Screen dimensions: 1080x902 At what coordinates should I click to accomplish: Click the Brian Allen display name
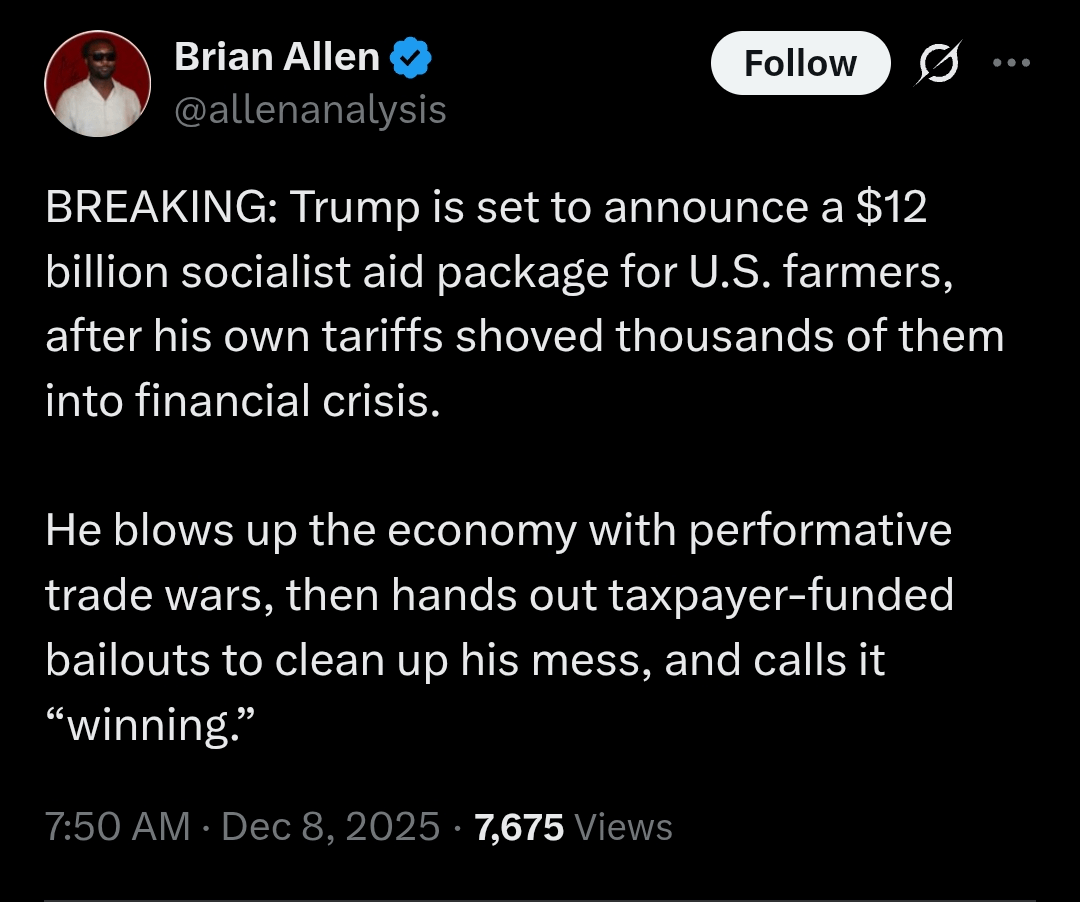pos(277,58)
